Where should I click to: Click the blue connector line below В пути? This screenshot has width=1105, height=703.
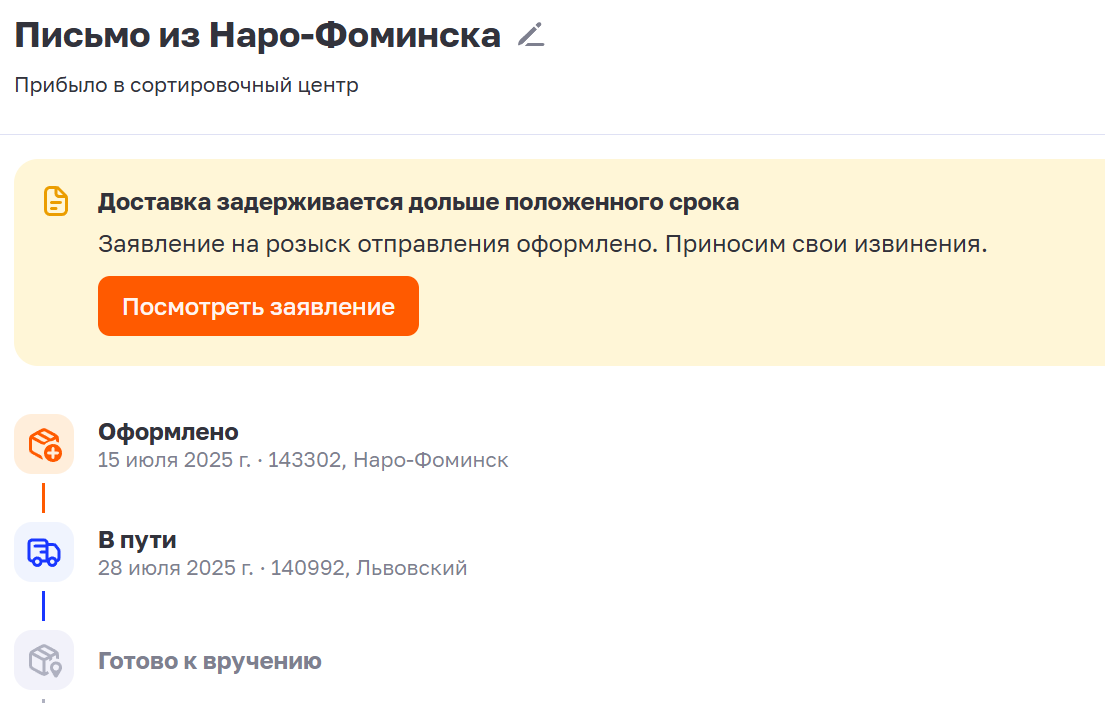tap(44, 606)
